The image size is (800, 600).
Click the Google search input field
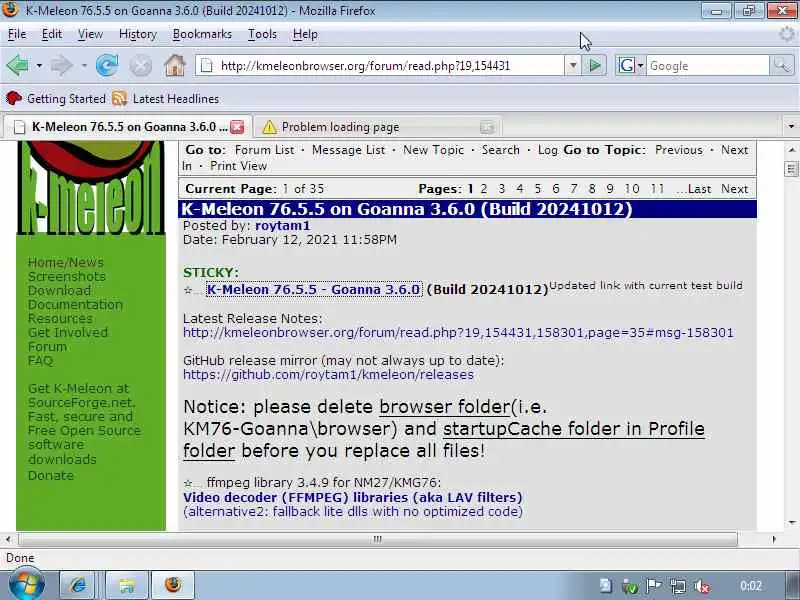708,66
